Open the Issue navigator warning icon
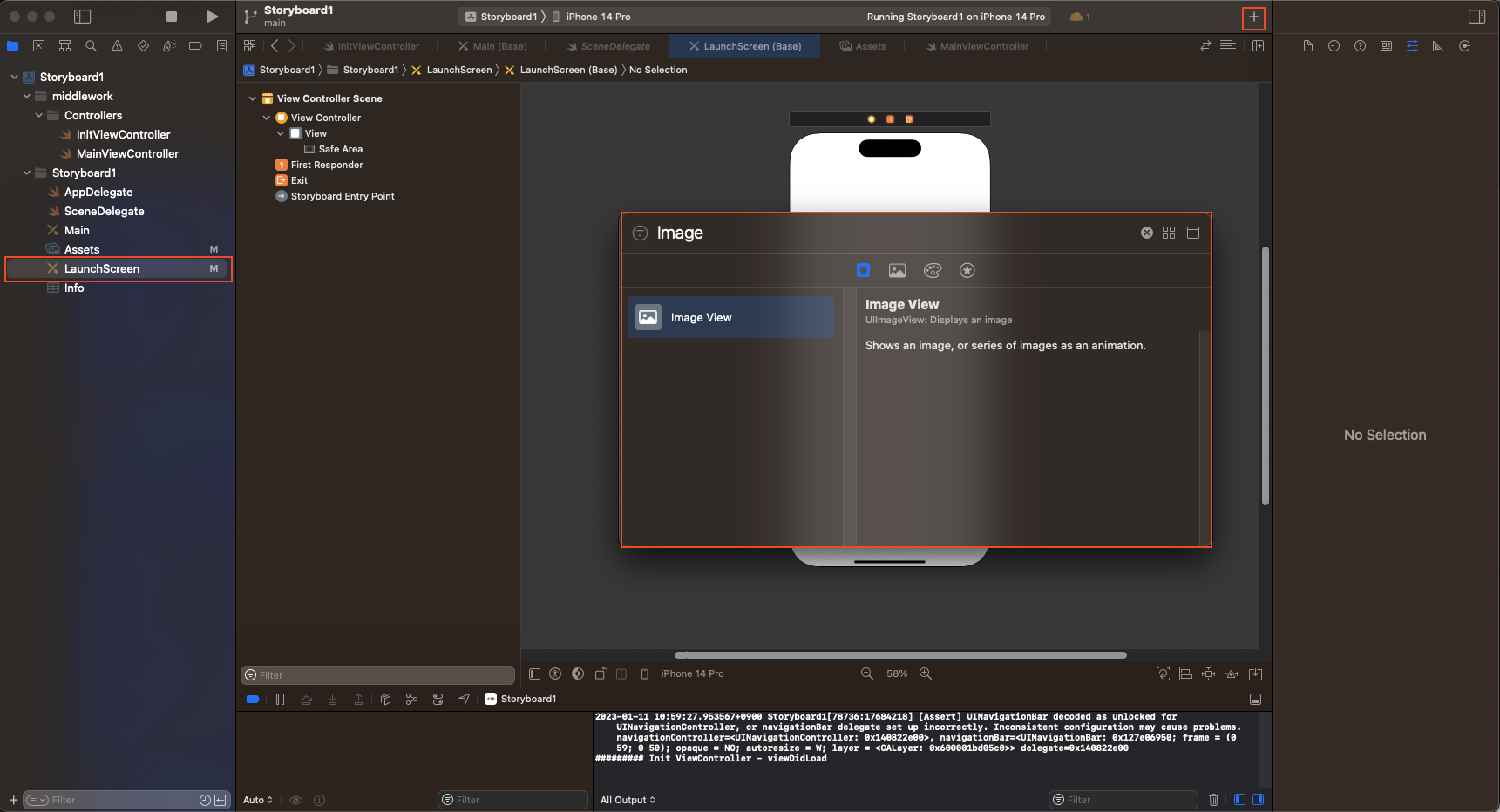Image resolution: width=1500 pixels, height=812 pixels. click(x=117, y=46)
